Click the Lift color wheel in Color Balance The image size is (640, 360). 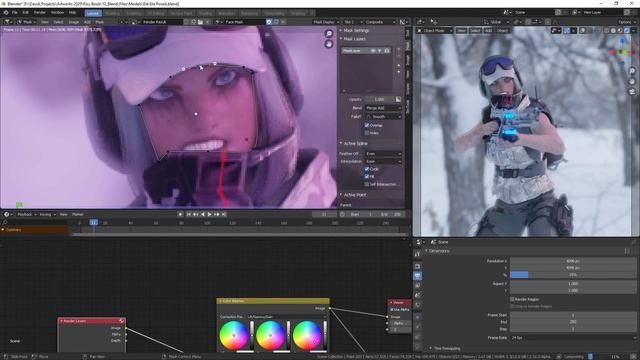pos(234,336)
